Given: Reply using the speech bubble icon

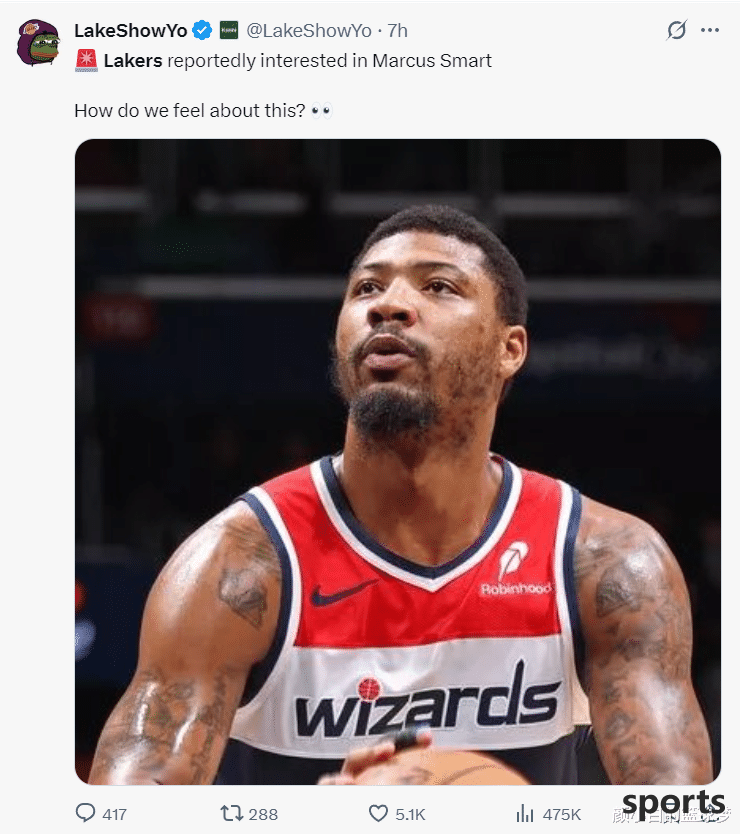Looking at the screenshot, I should [x=85, y=813].
